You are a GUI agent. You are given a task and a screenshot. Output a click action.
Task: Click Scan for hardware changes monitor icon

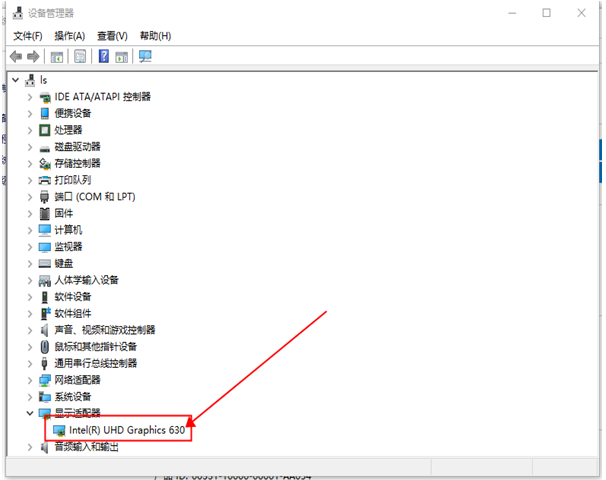point(145,57)
